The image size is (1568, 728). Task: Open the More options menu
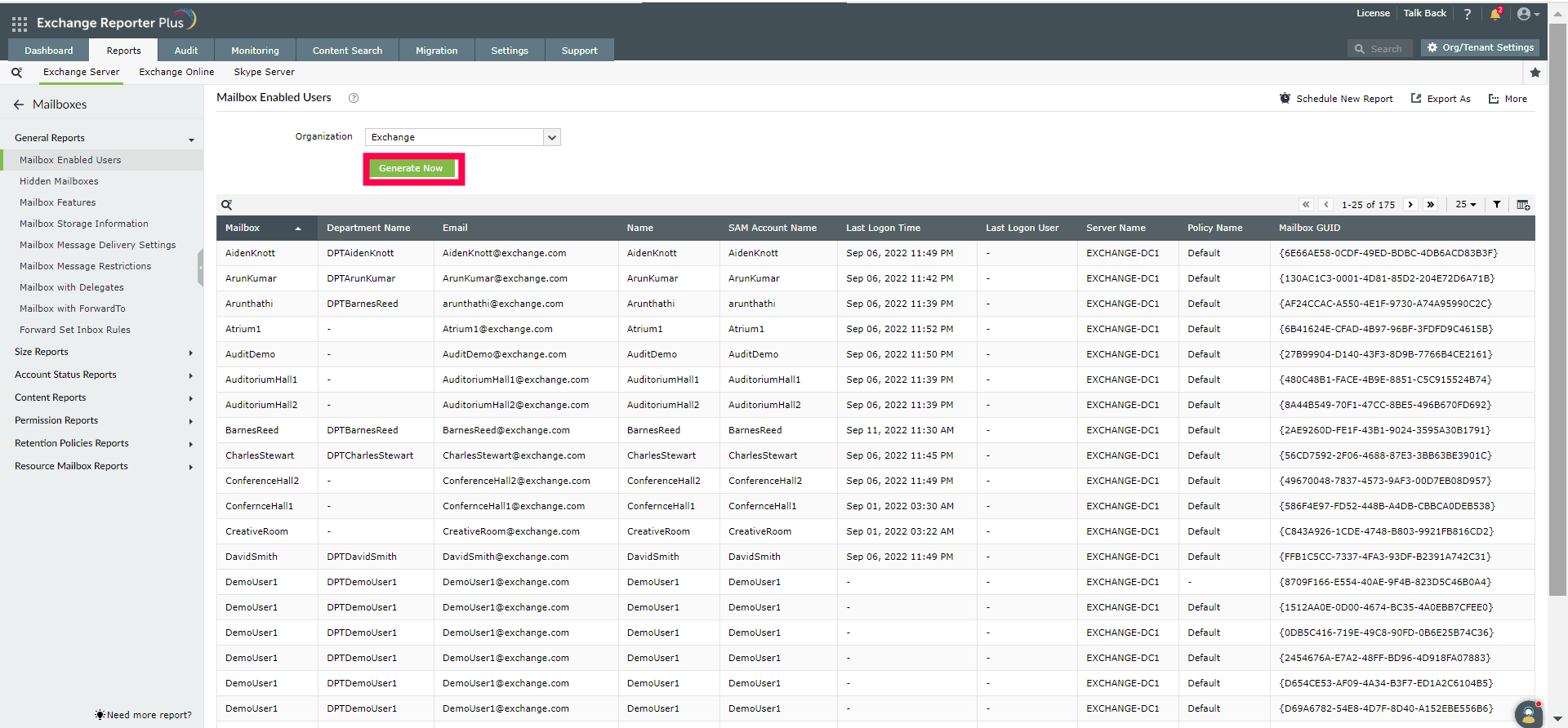(1508, 99)
